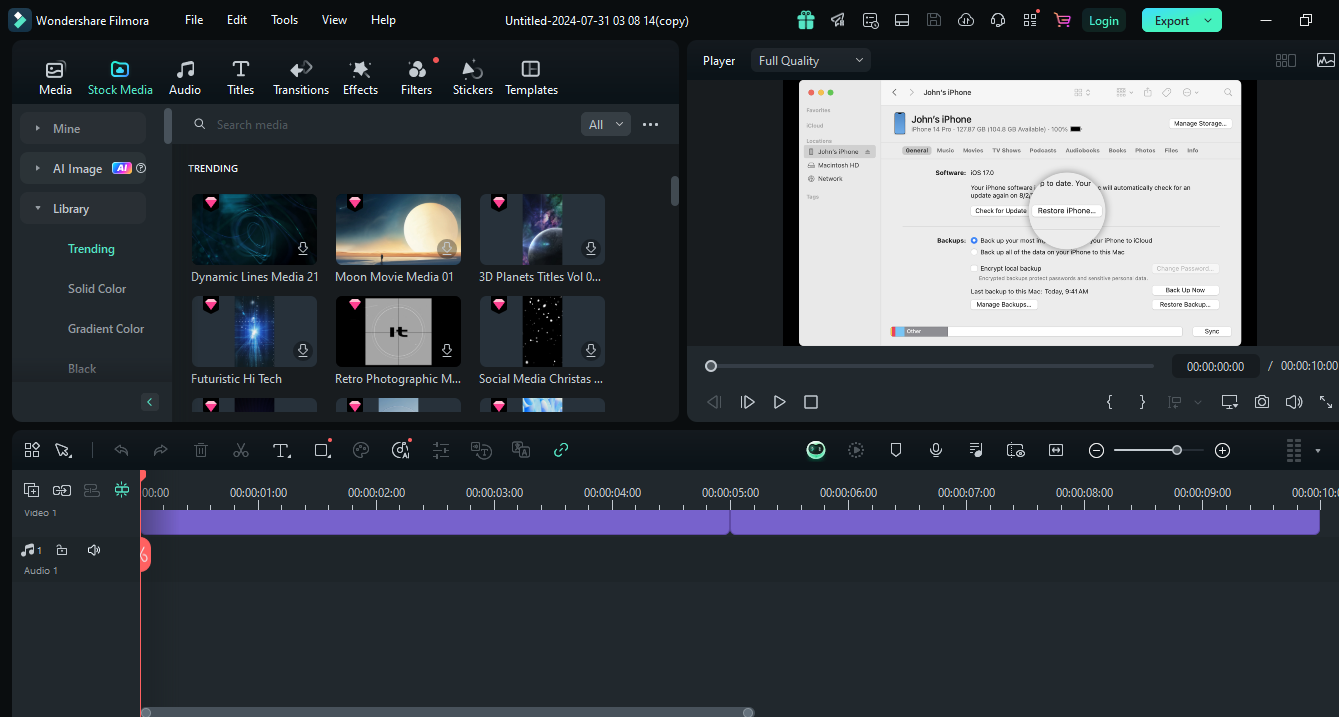Open the Filters tab
Viewport: 1339px width, 717px height.
click(x=416, y=78)
